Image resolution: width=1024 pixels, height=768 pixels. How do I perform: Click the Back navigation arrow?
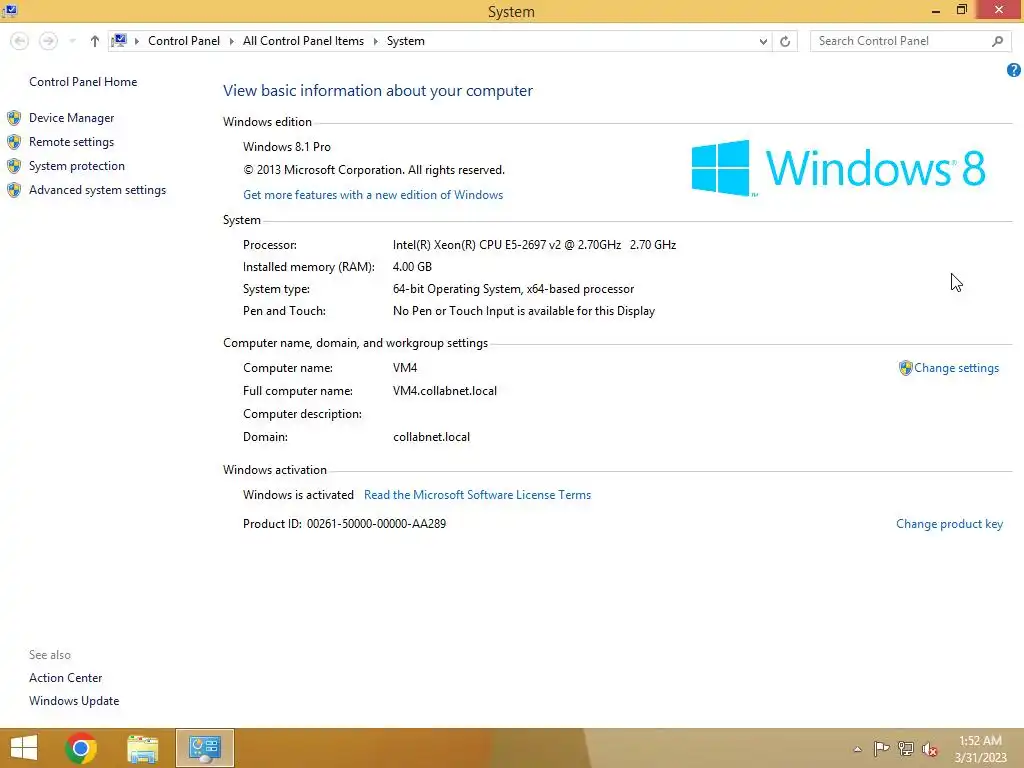(x=20, y=41)
